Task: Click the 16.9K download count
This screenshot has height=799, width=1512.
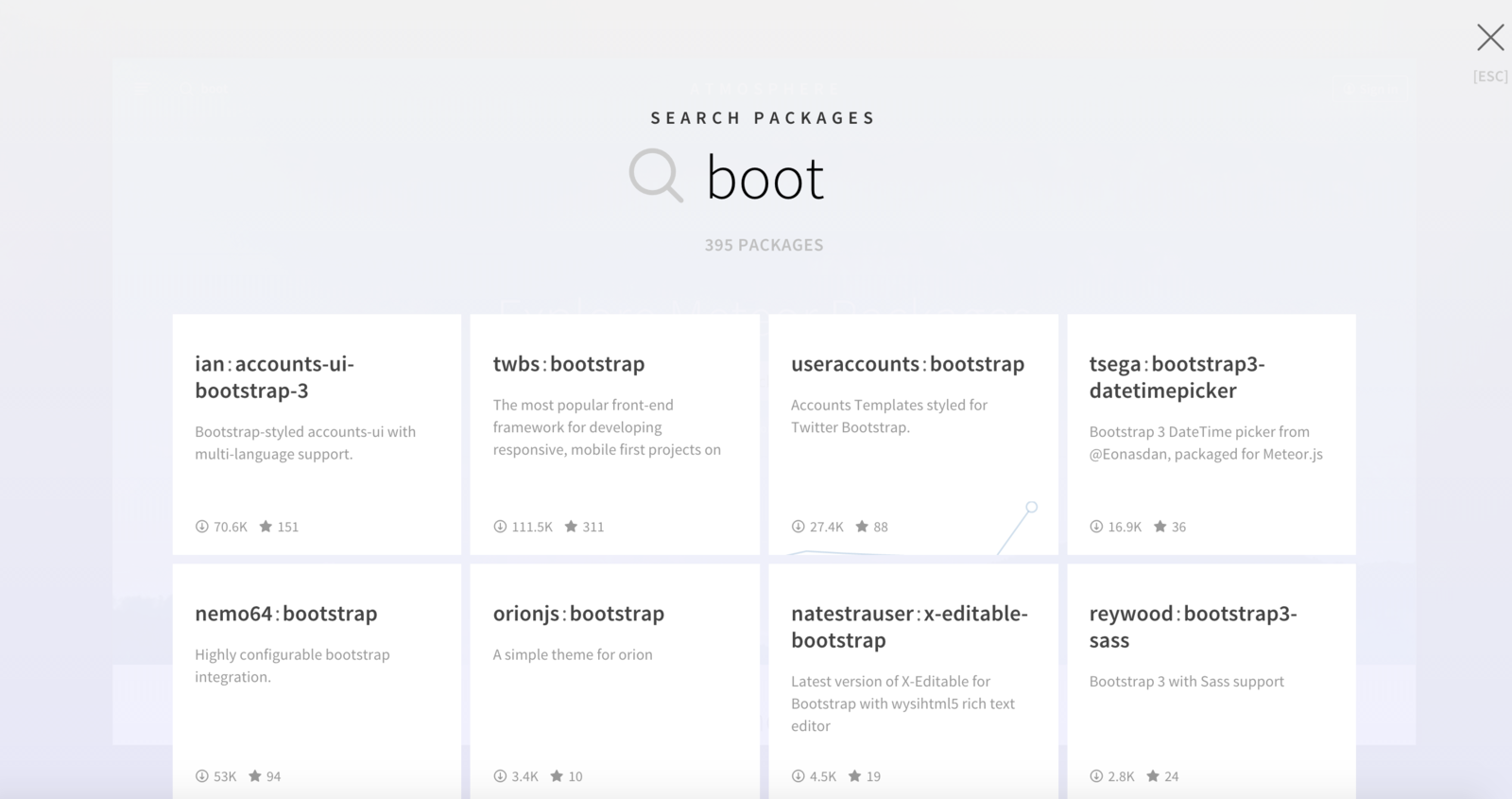Action: [x=1125, y=527]
